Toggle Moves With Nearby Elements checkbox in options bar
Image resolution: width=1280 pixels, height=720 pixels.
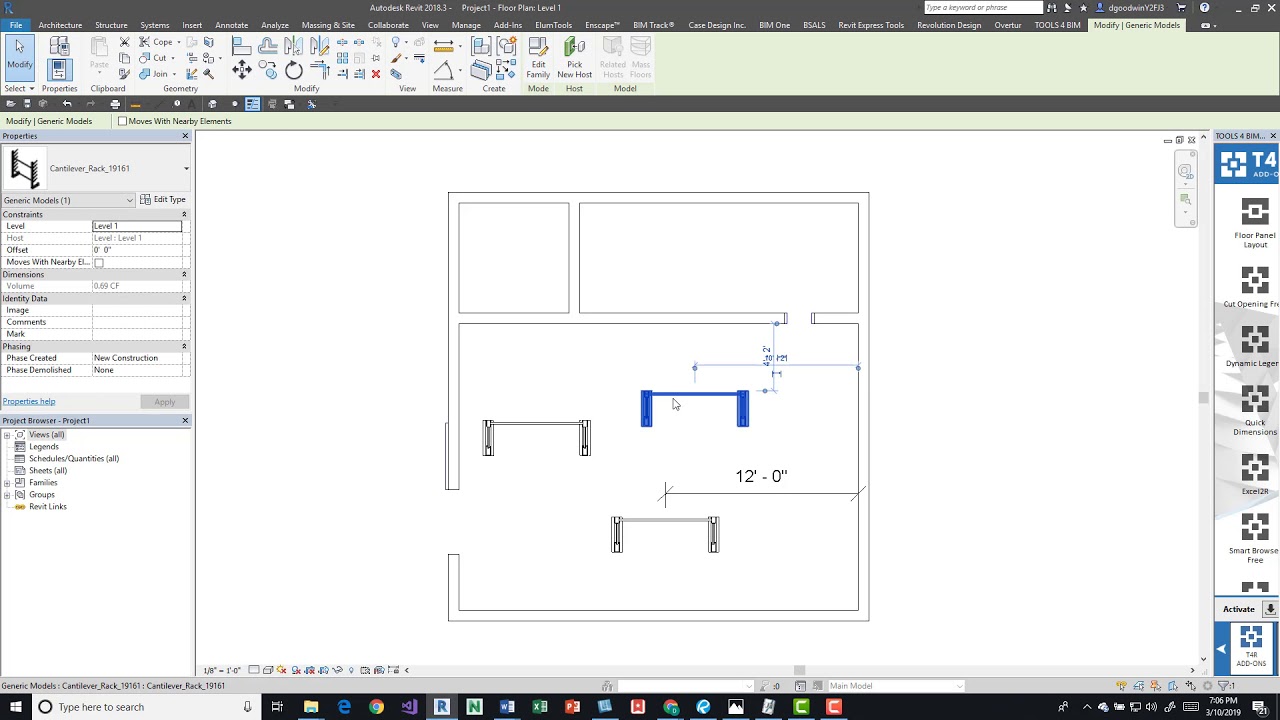point(122,121)
